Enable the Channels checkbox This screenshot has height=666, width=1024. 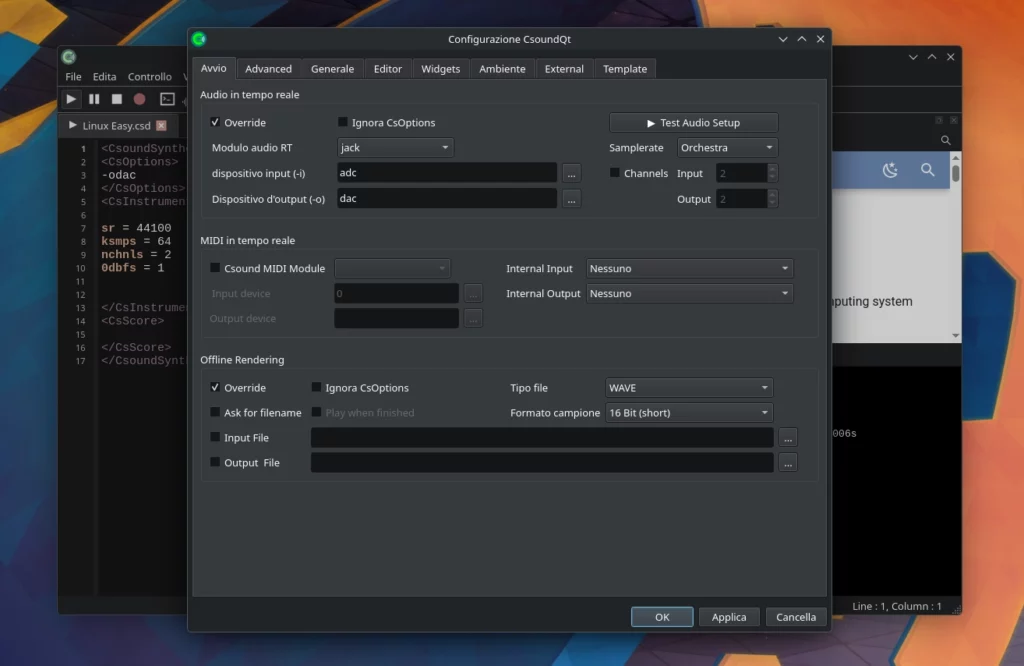tap(615, 173)
